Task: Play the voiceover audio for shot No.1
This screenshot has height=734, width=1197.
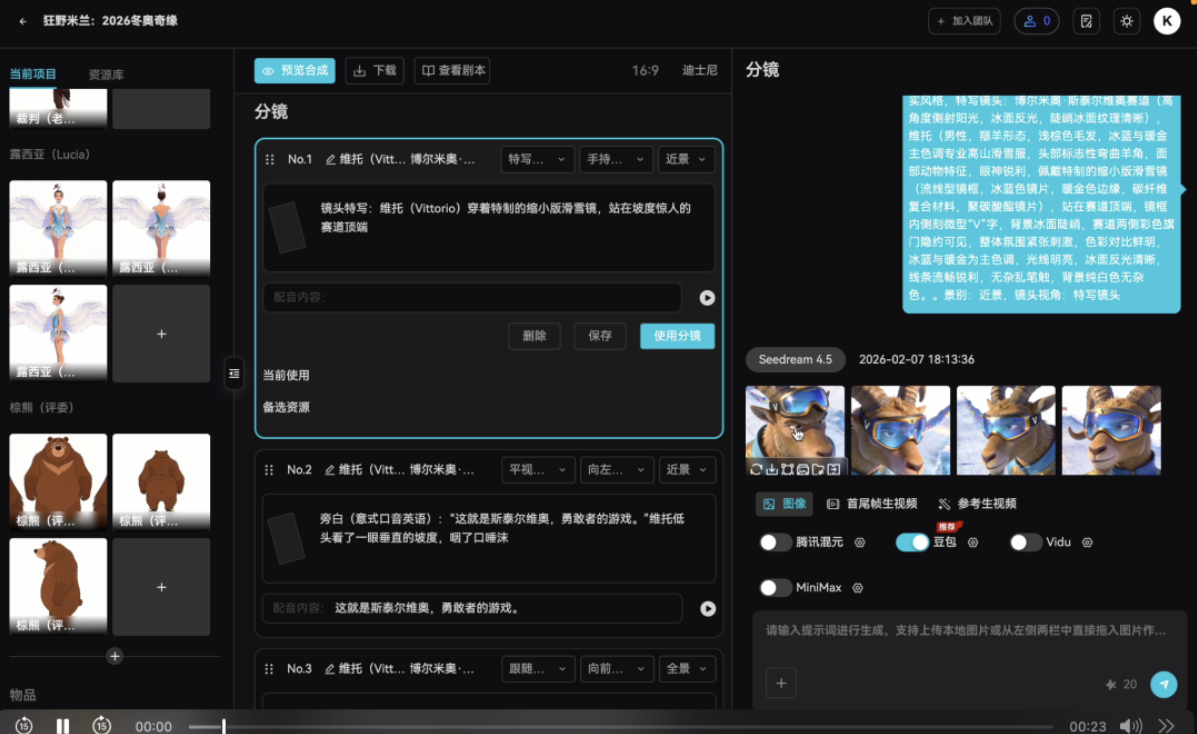Action: (707, 297)
